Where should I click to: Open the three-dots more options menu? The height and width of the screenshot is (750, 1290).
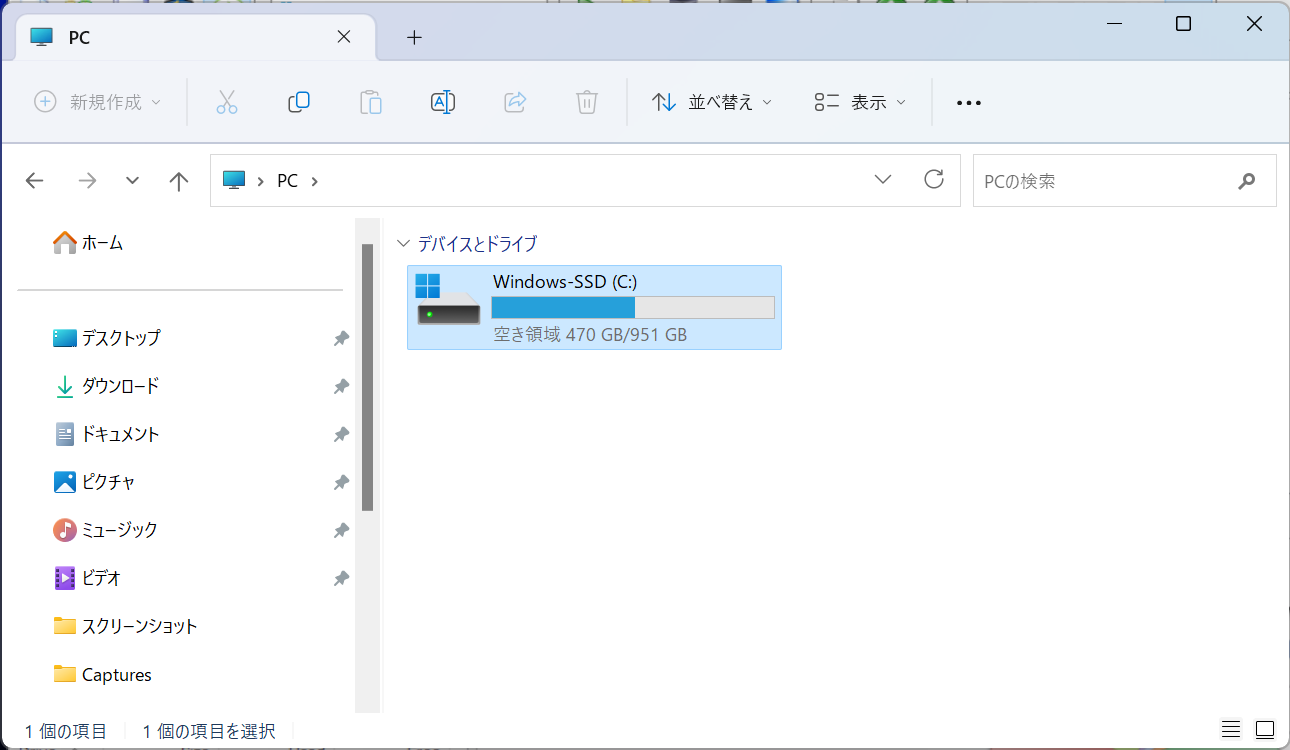coord(969,102)
